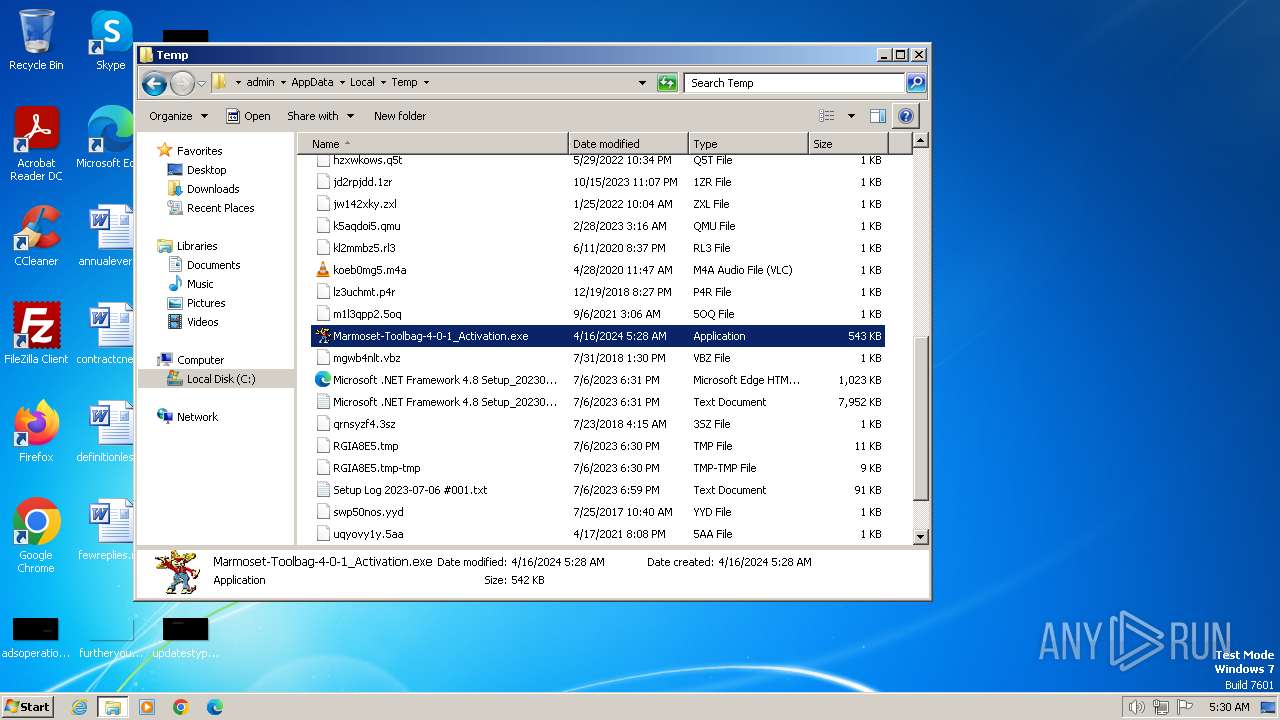Open the Share with dropdown menu
The width and height of the screenshot is (1280, 720).
(x=320, y=116)
